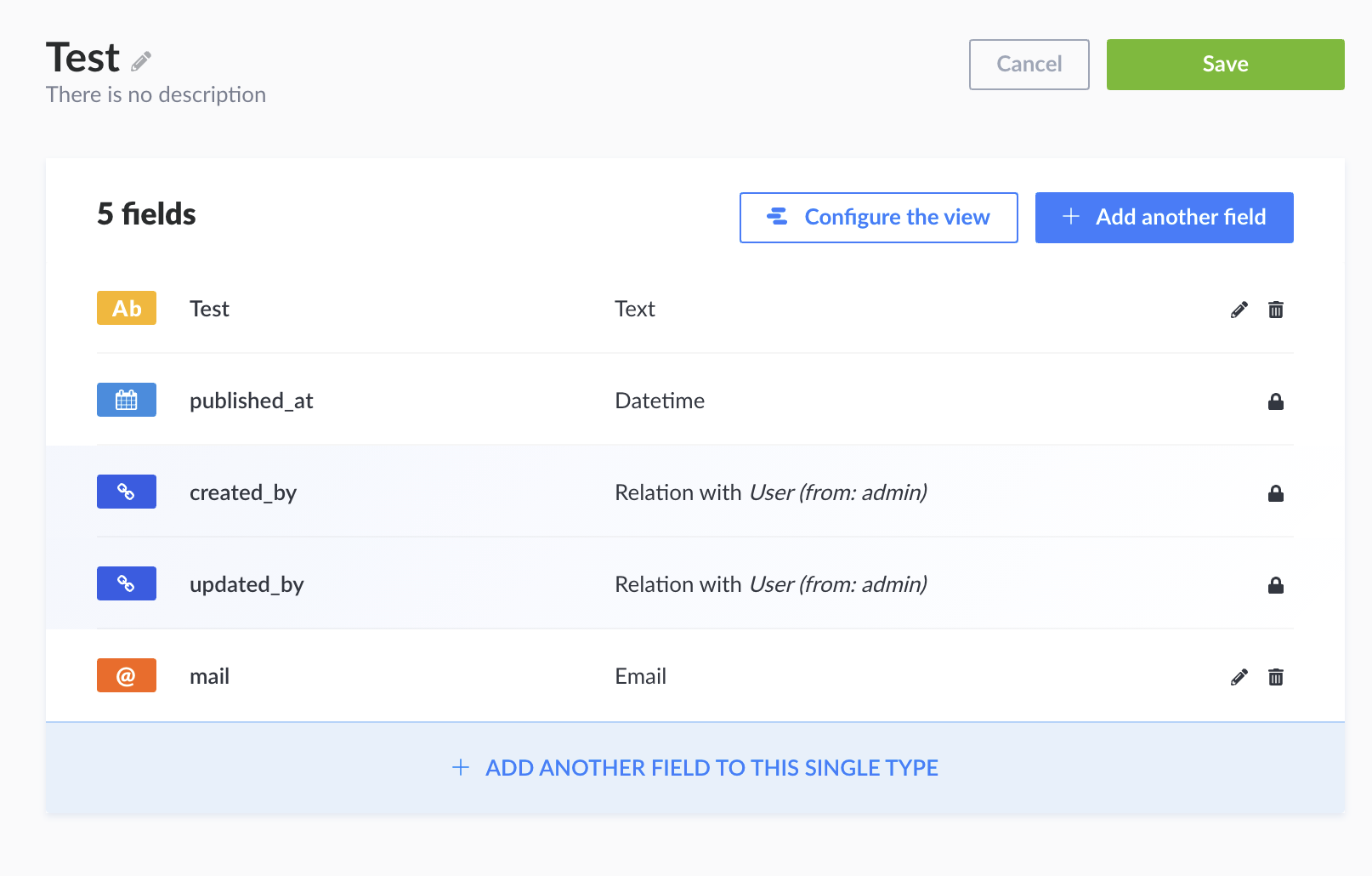The height and width of the screenshot is (876, 1372).
Task: Click the lock icon on published_at row
Action: [1276, 401]
